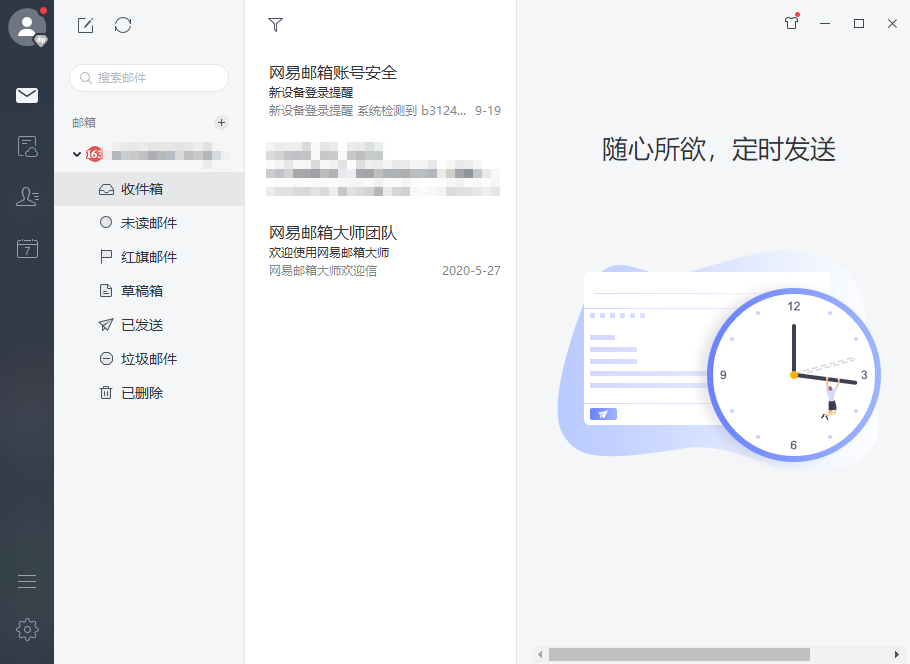Viewport: 910px width, 664px height.
Task: Open the hamburger menu
Action: coord(26,580)
